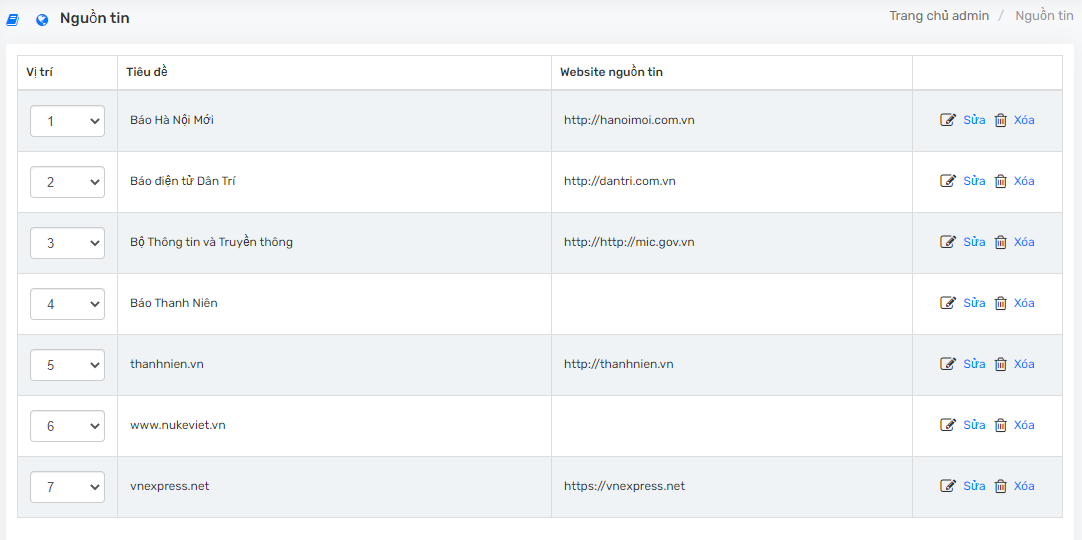This screenshot has height=540, width=1082.
Task: Click edit icon for vnexpress.net row
Action: [x=948, y=486]
